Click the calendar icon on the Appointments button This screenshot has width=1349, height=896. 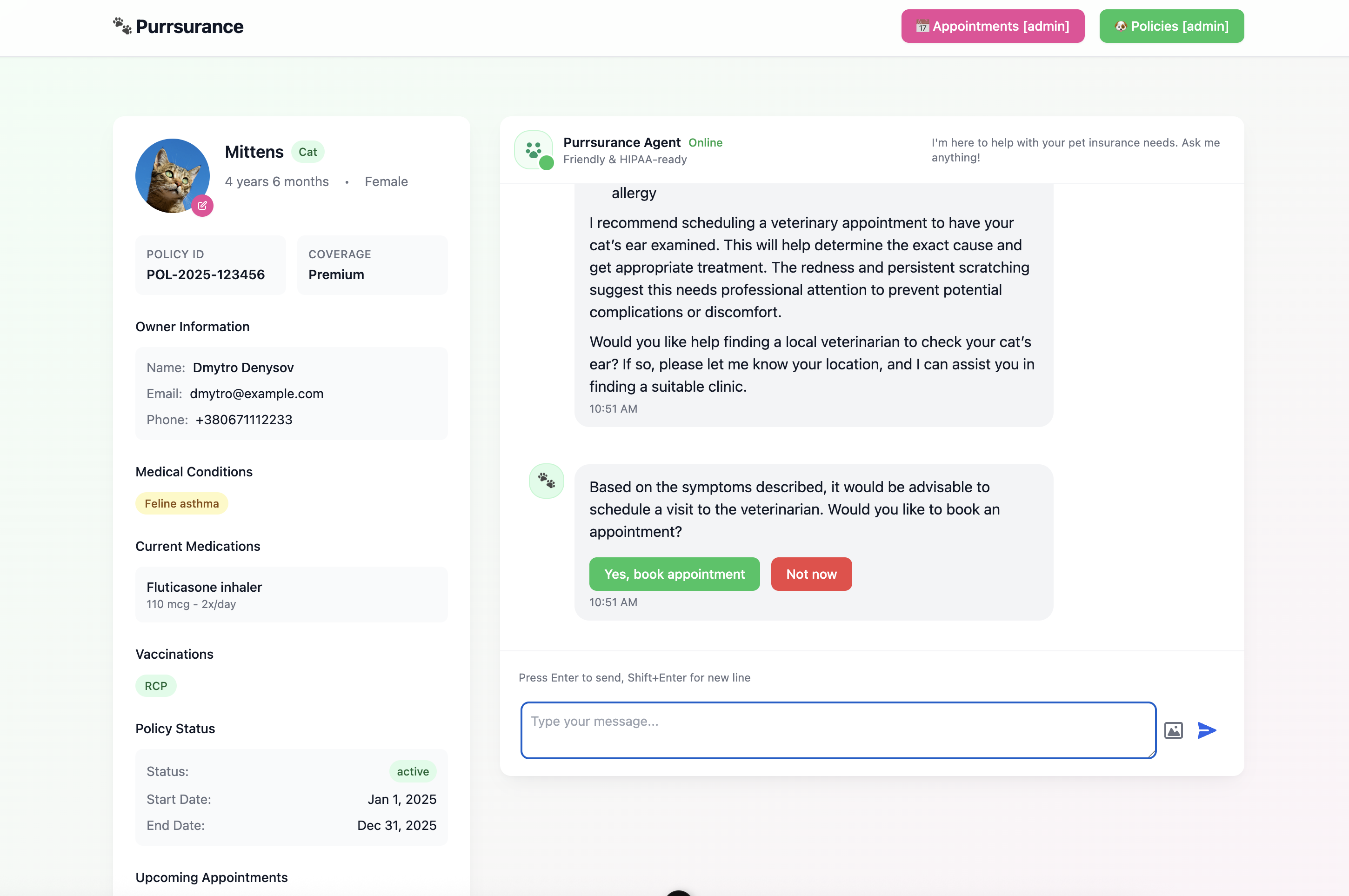922,27
